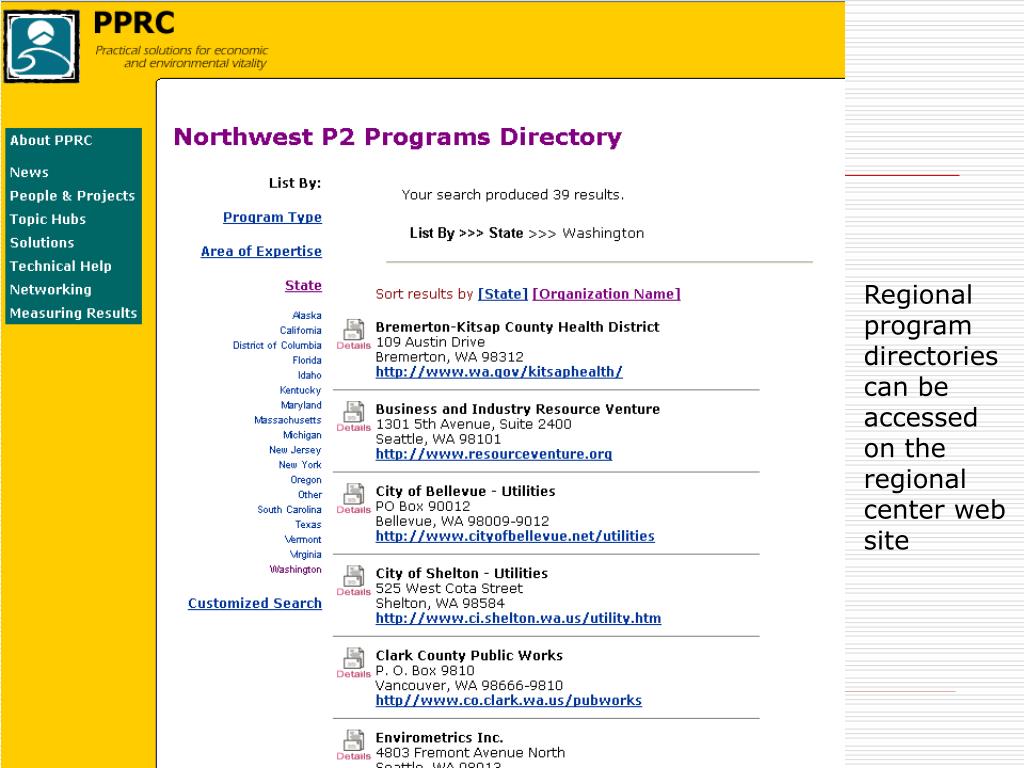Filter directory by Maryland
Image resolution: width=1024 pixels, height=768 pixels.
[x=301, y=406]
